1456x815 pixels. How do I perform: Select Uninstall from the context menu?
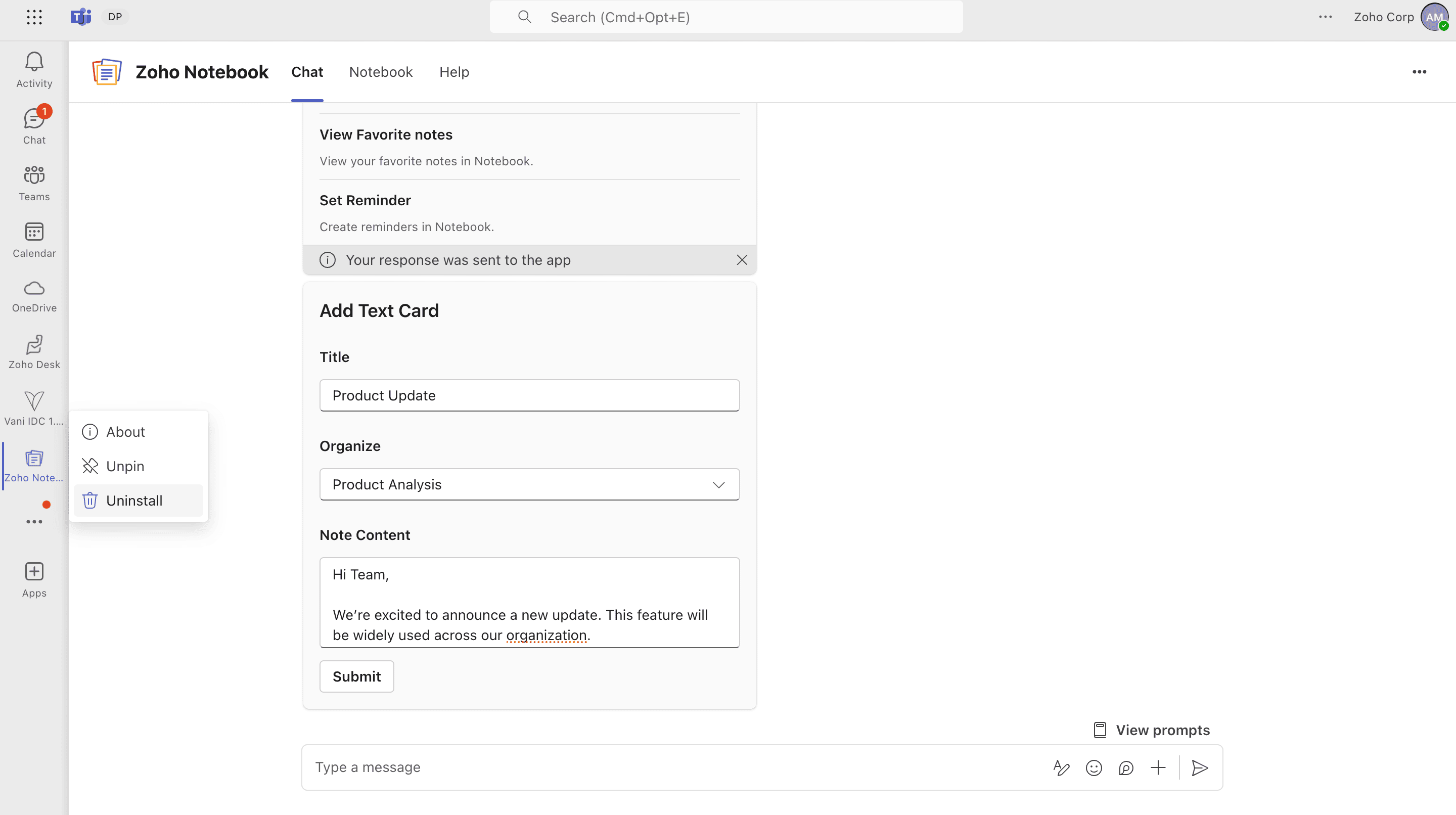coord(134,500)
